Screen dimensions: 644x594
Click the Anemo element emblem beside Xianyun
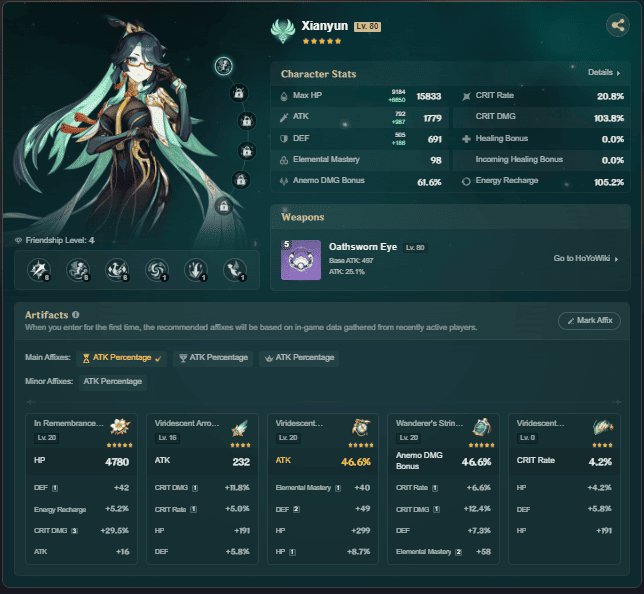(x=283, y=31)
